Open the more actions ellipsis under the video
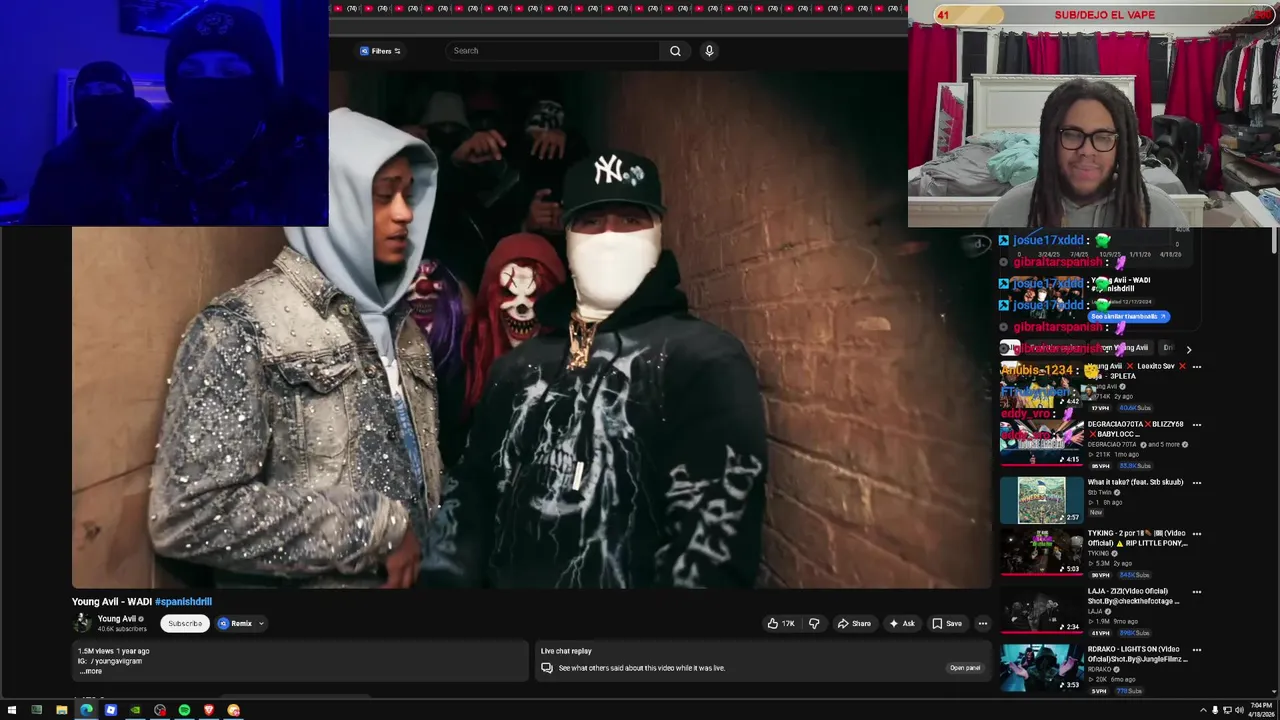1280x720 pixels. (x=982, y=624)
